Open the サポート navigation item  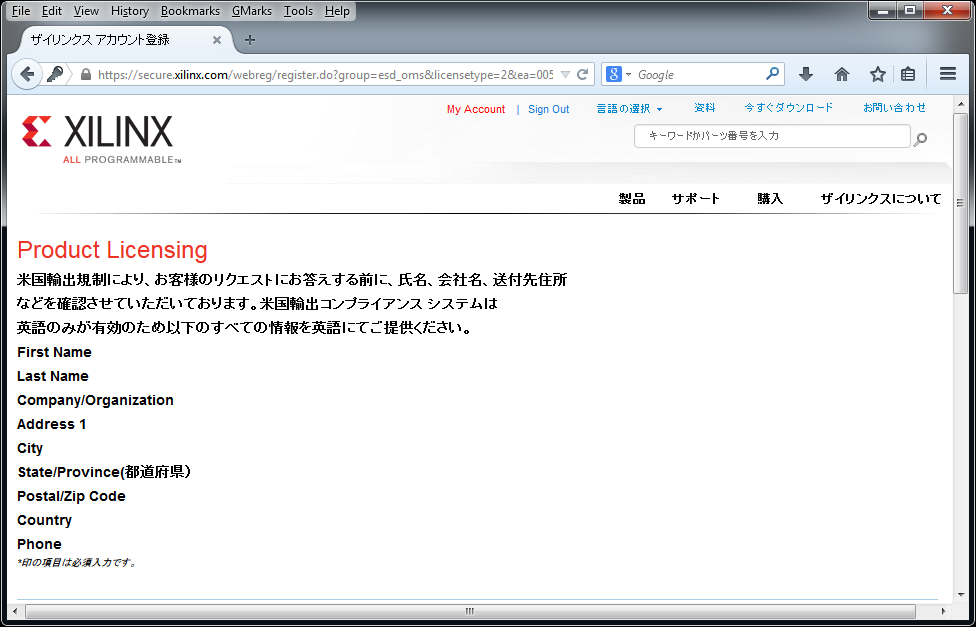tap(695, 199)
